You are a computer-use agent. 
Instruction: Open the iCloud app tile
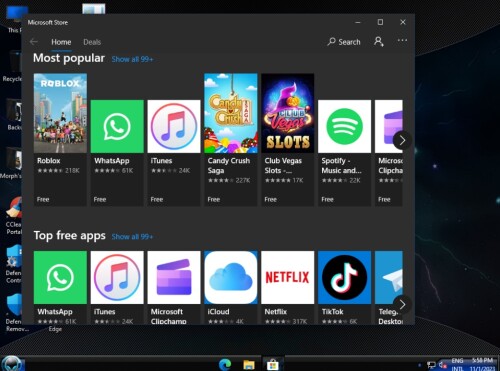(231, 287)
